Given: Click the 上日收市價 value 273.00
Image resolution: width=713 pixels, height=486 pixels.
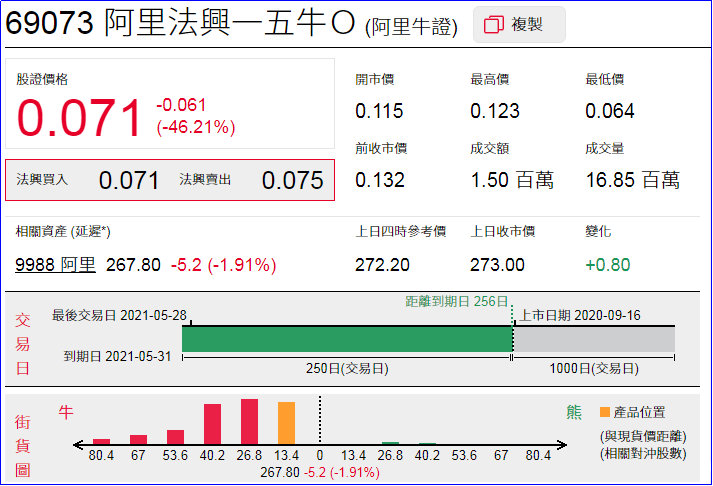Looking at the screenshot, I should click(x=497, y=265).
